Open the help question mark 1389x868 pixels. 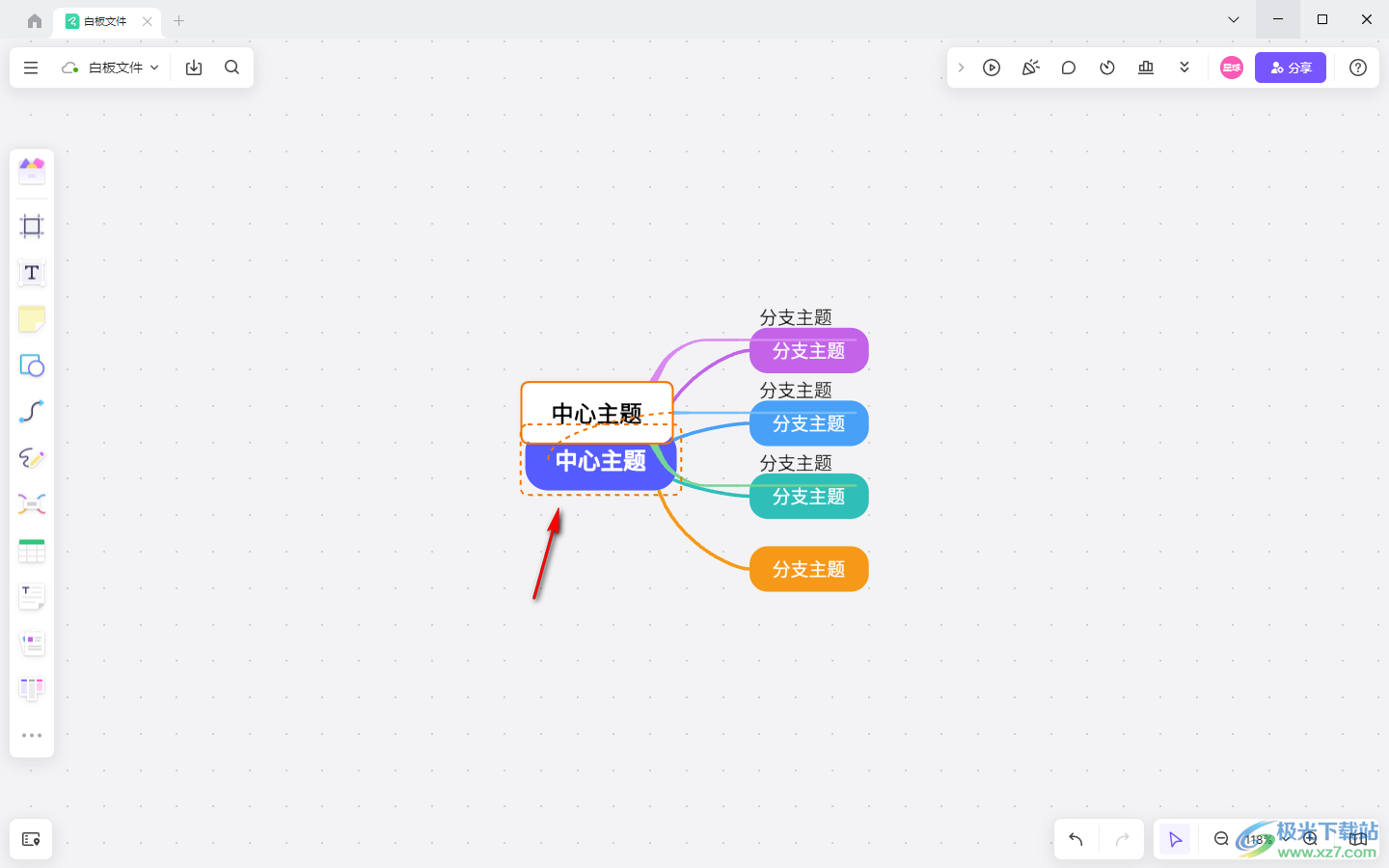tap(1358, 68)
